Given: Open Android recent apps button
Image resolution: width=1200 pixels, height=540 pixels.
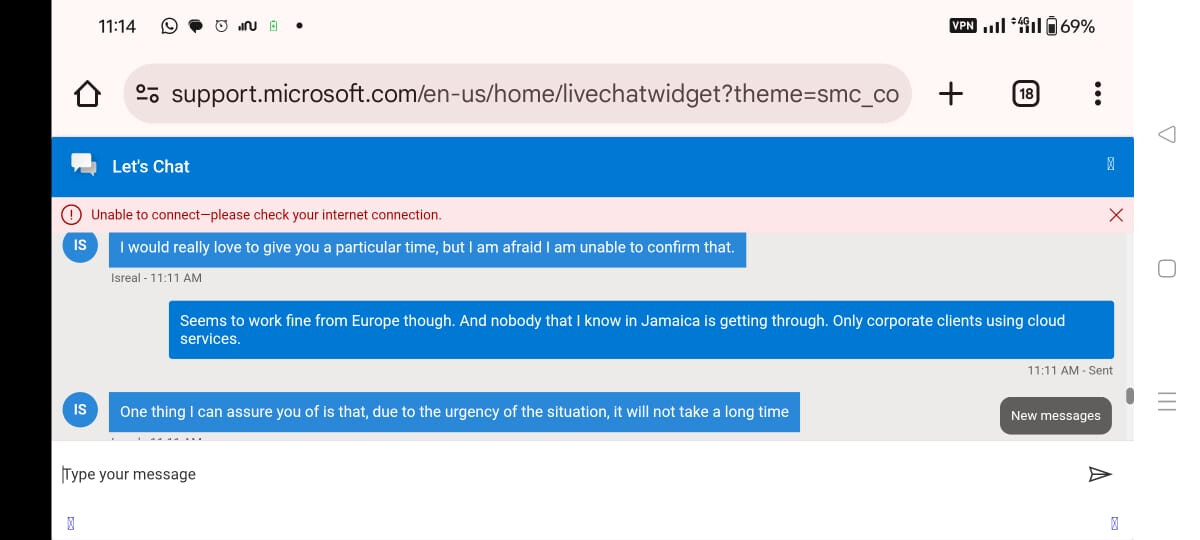Looking at the screenshot, I should pos(1166,401).
